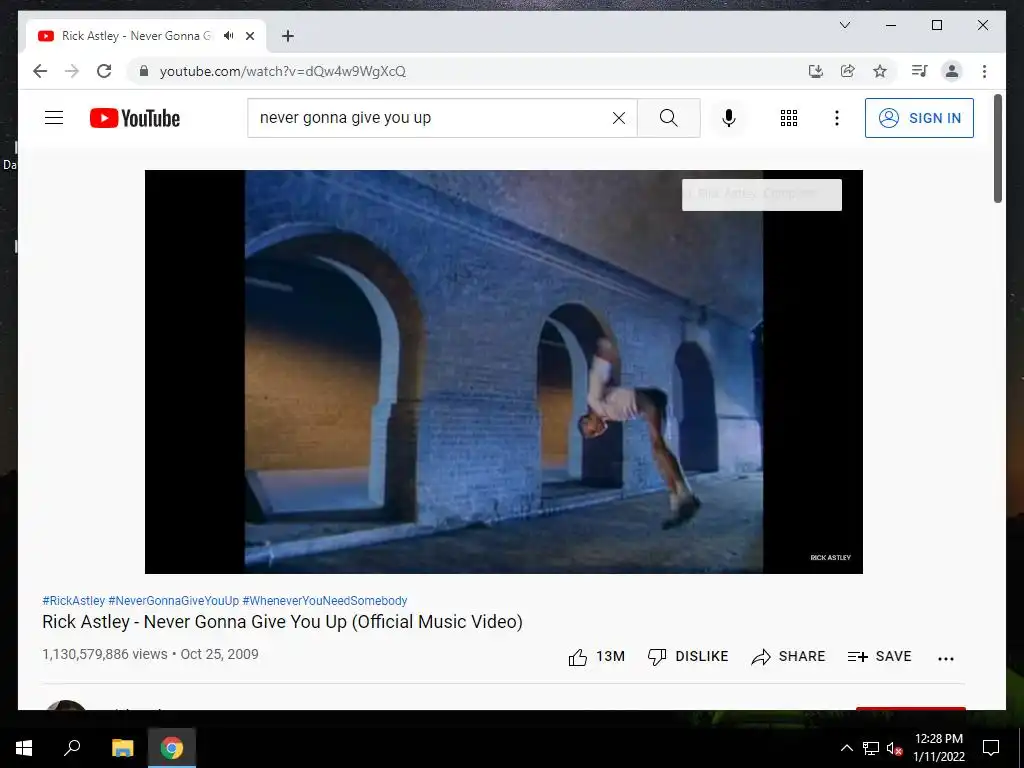
Task: Click the muted volume tray icon
Action: [x=894, y=748]
